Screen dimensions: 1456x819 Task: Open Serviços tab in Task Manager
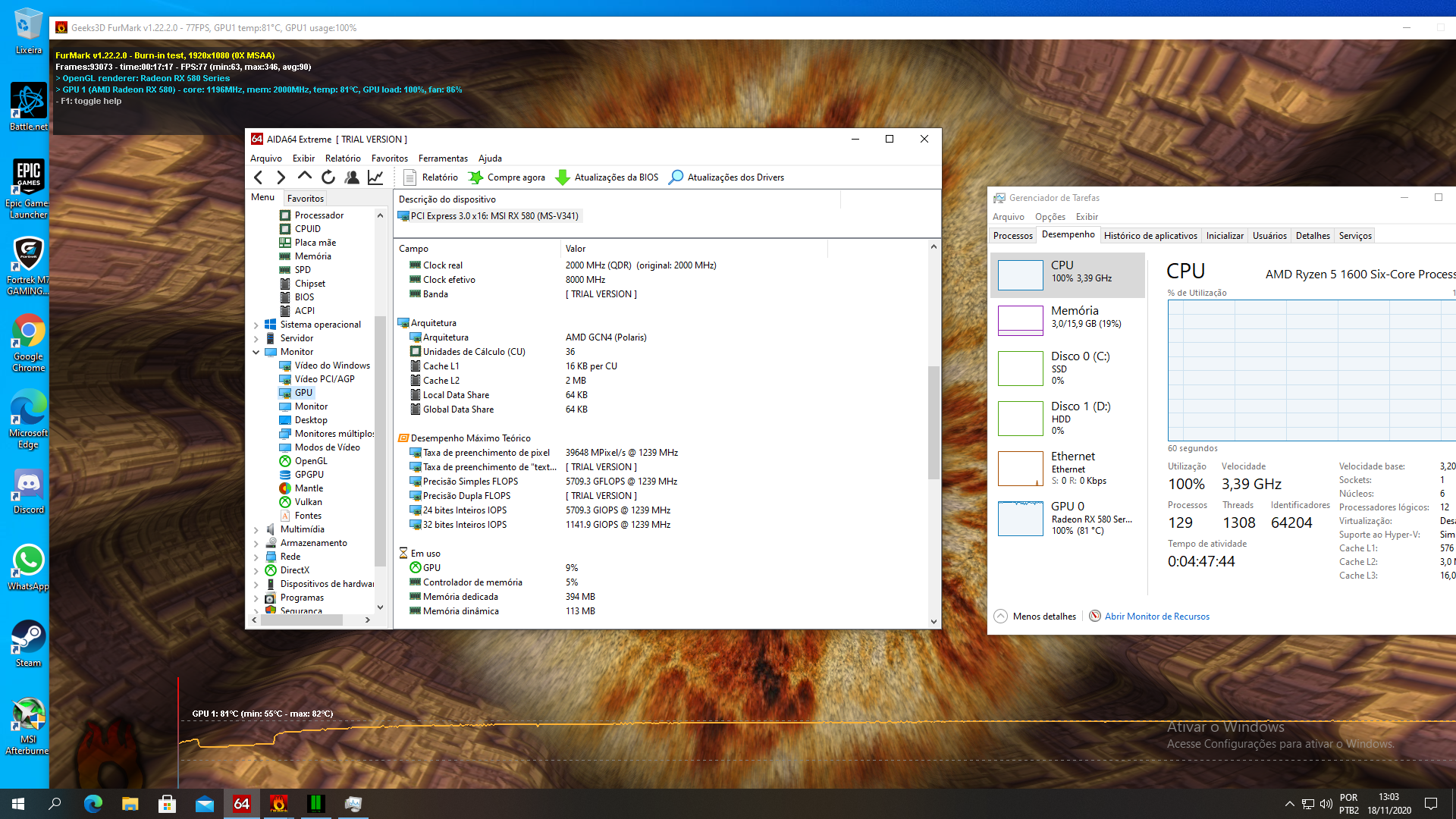tap(1355, 236)
